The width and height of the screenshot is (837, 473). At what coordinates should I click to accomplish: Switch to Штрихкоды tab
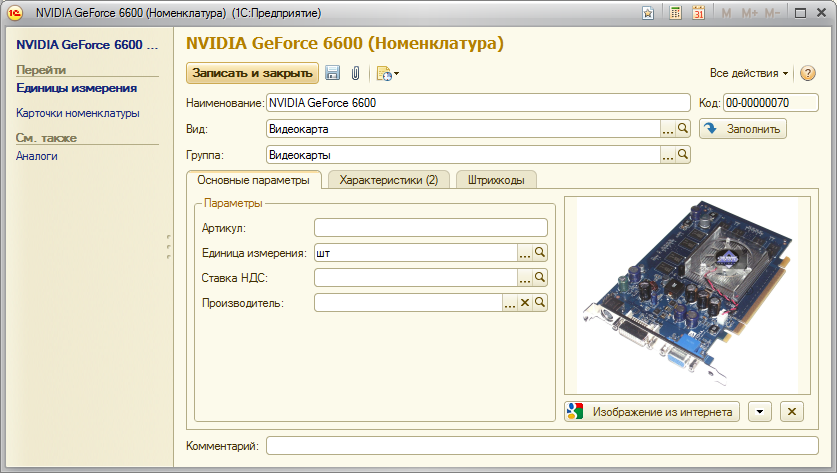[x=496, y=180]
